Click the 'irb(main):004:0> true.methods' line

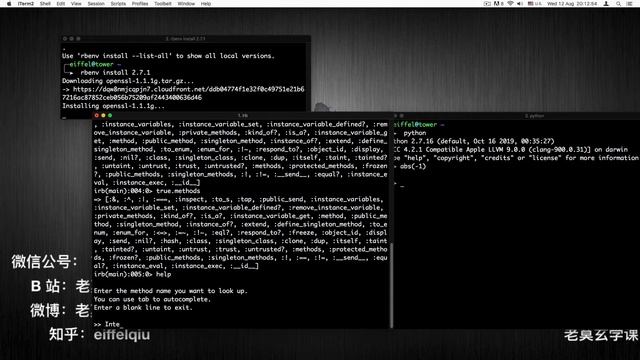point(147,191)
